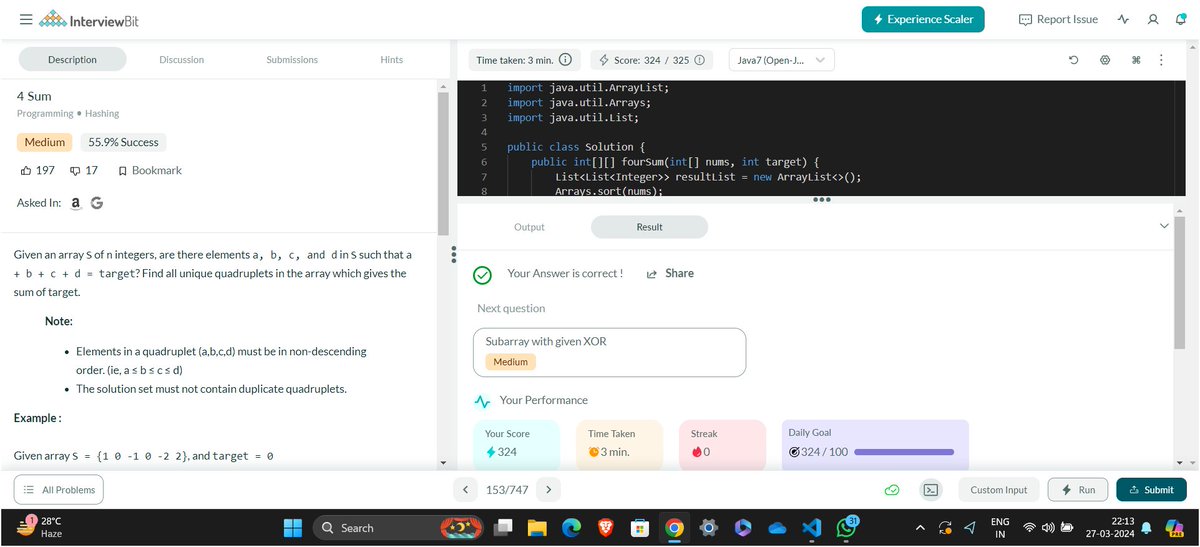Screen dimensions: 1200x547
Task: Open File Explorer in taskbar
Action: click(537, 528)
